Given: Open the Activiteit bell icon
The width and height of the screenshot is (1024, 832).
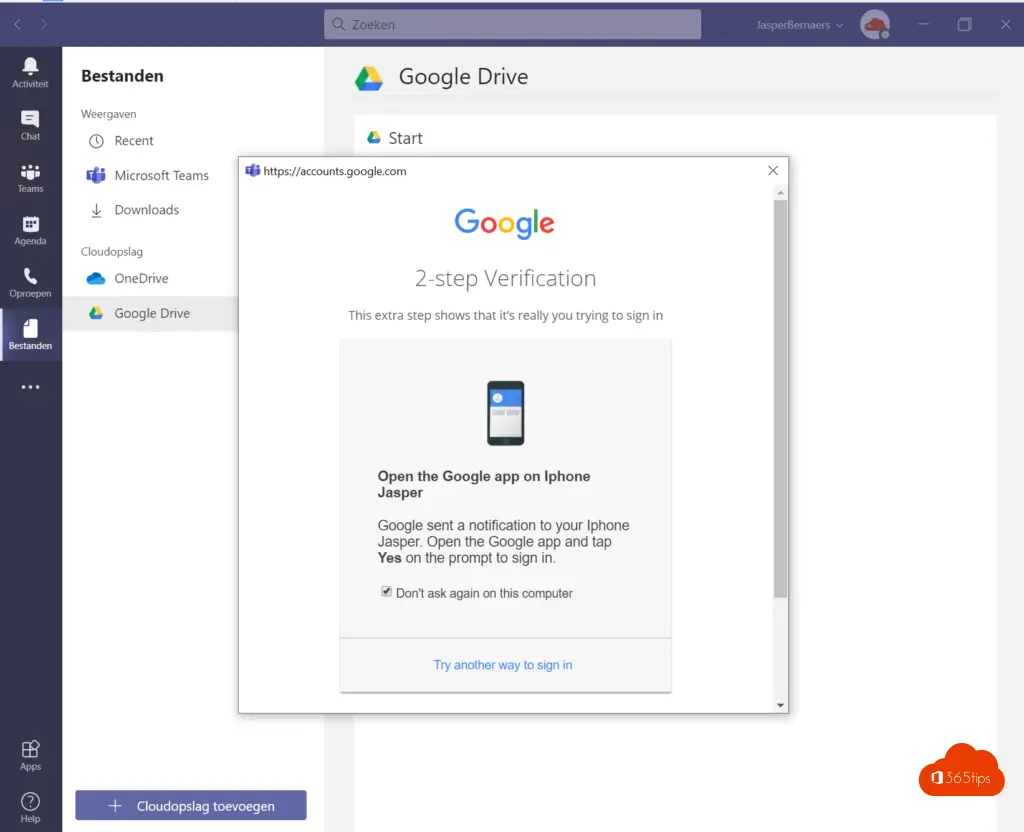Looking at the screenshot, I should [x=30, y=66].
